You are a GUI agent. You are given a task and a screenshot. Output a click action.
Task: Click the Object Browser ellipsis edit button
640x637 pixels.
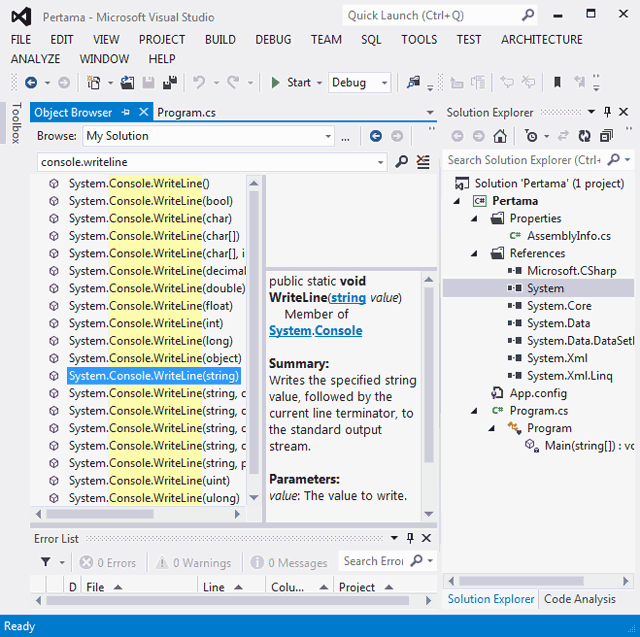(x=345, y=137)
